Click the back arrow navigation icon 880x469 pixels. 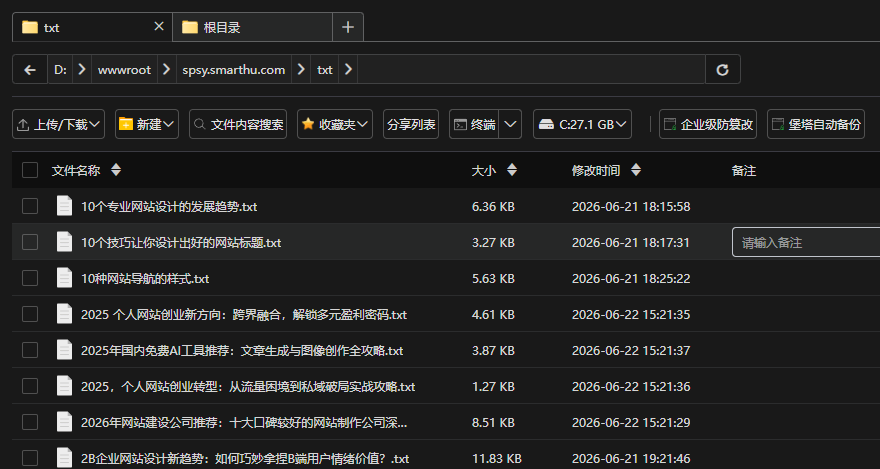(x=30, y=70)
